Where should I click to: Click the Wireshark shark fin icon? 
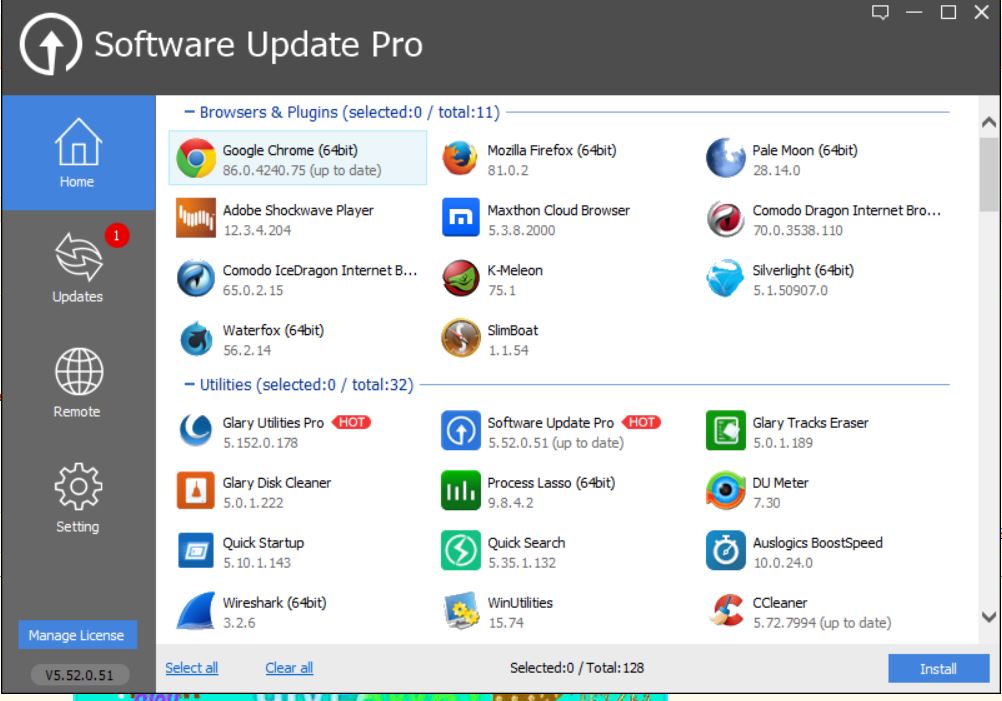pyautogui.click(x=196, y=611)
